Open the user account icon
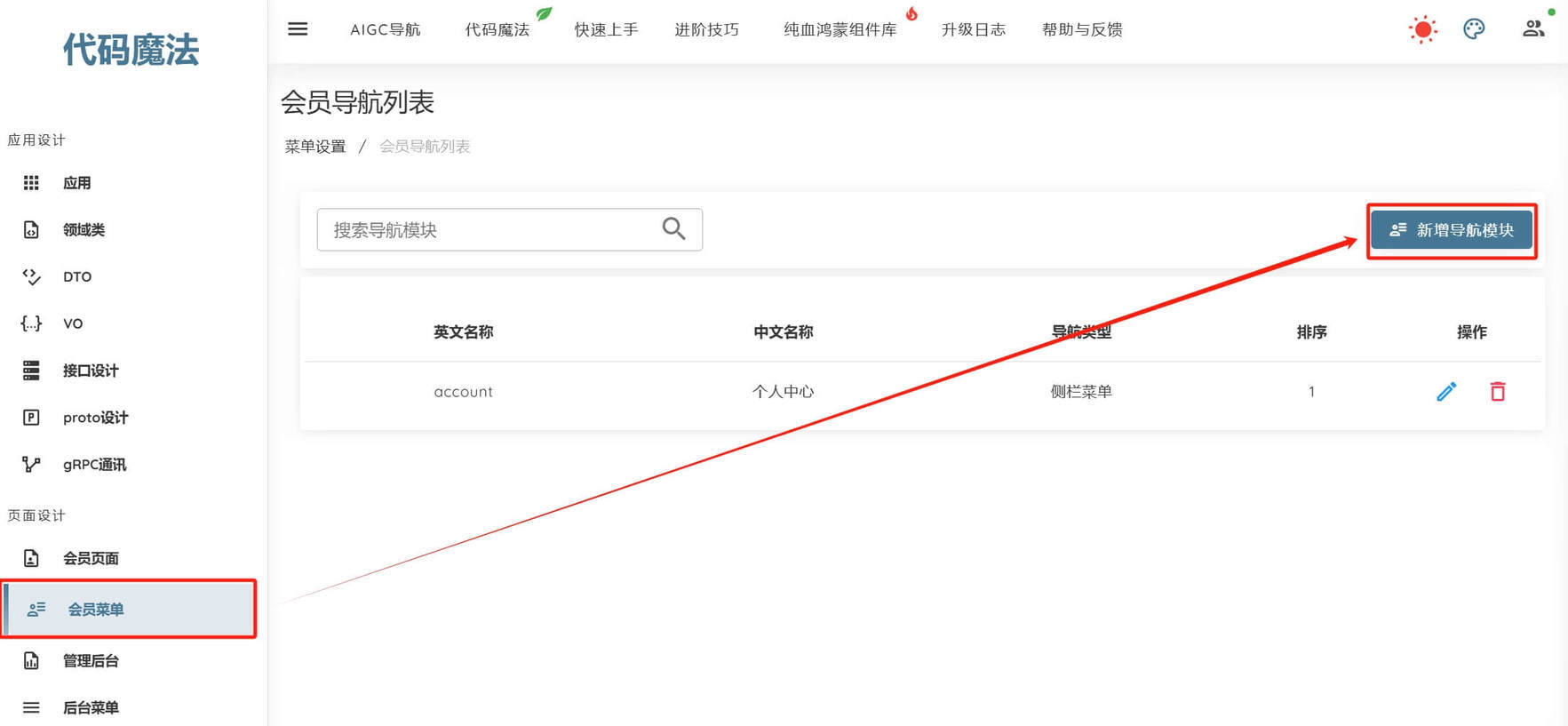 tap(1533, 28)
